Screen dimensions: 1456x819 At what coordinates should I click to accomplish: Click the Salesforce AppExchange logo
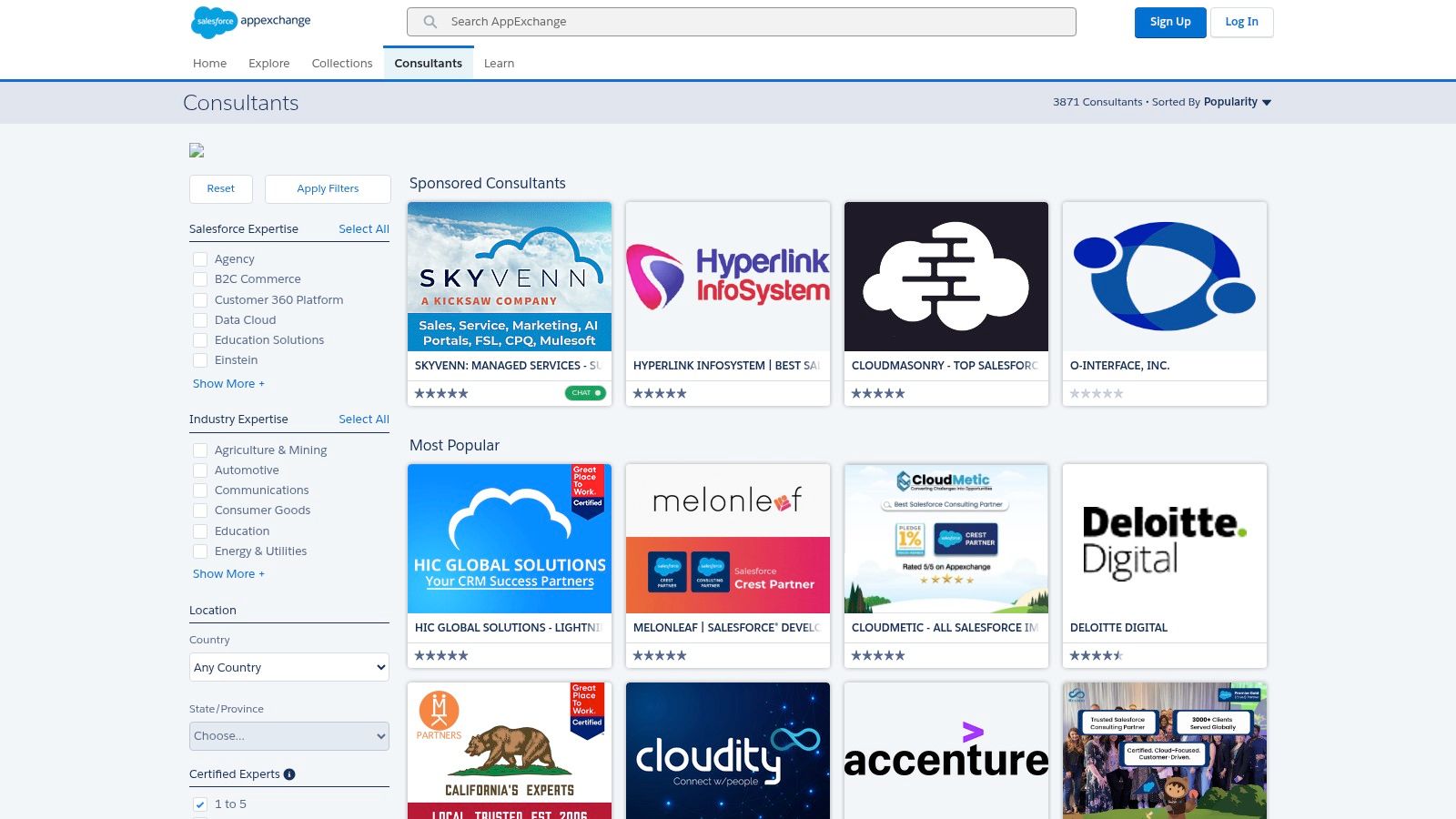(x=250, y=22)
